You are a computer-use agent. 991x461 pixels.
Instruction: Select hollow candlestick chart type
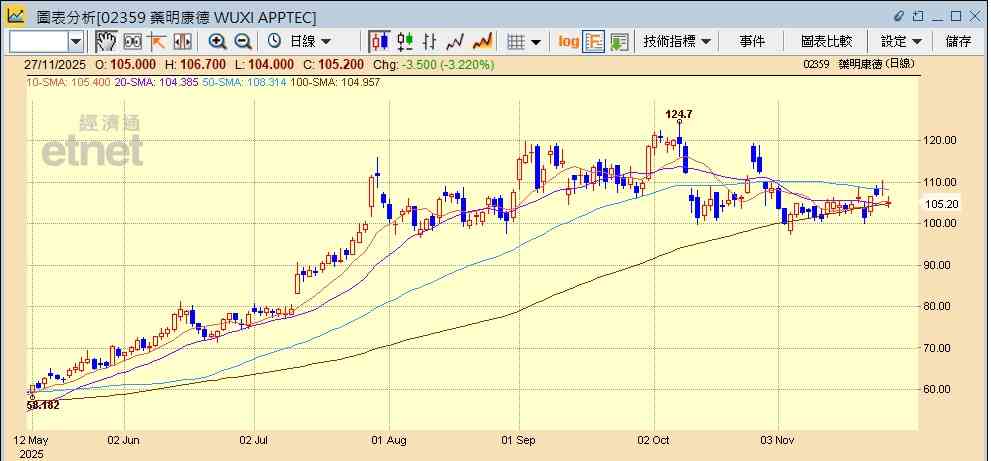404,41
